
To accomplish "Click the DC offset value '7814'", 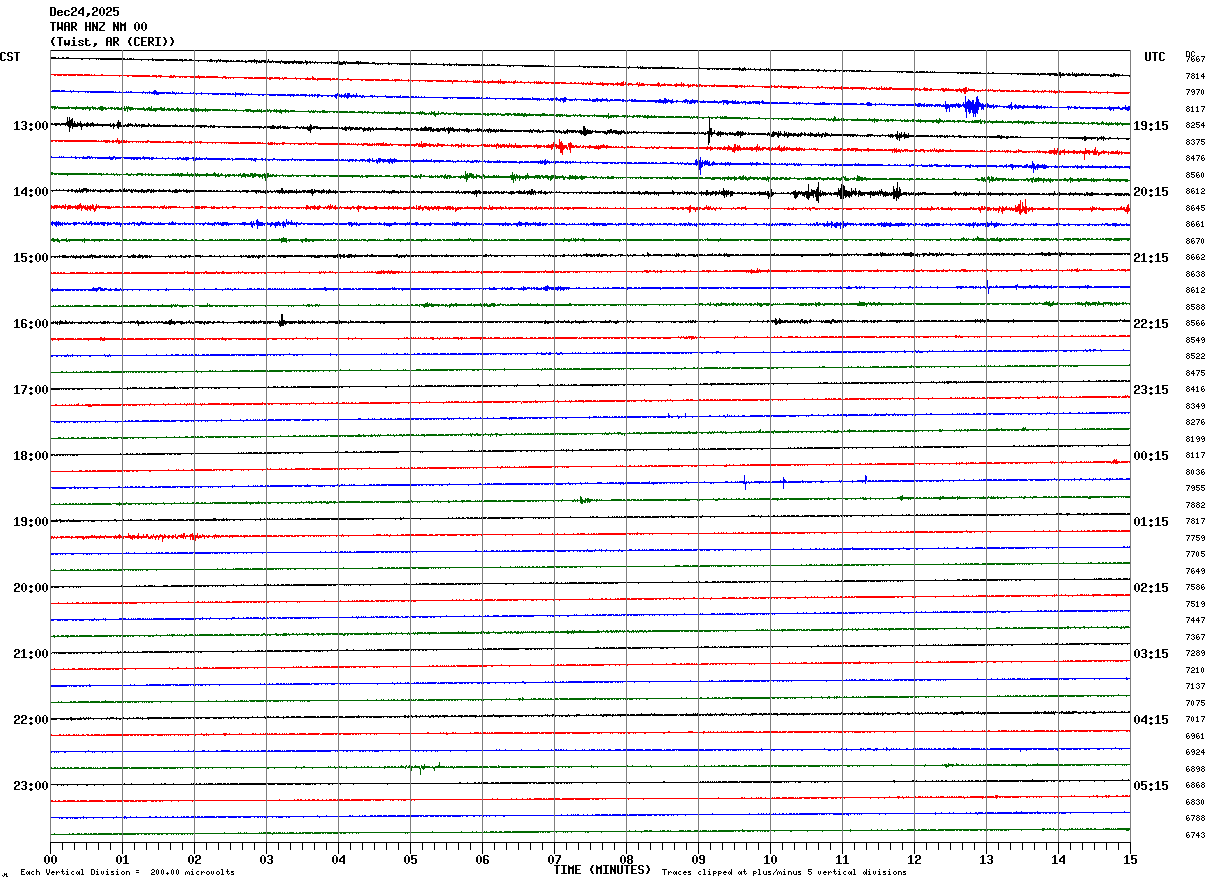I will tap(1195, 76).
